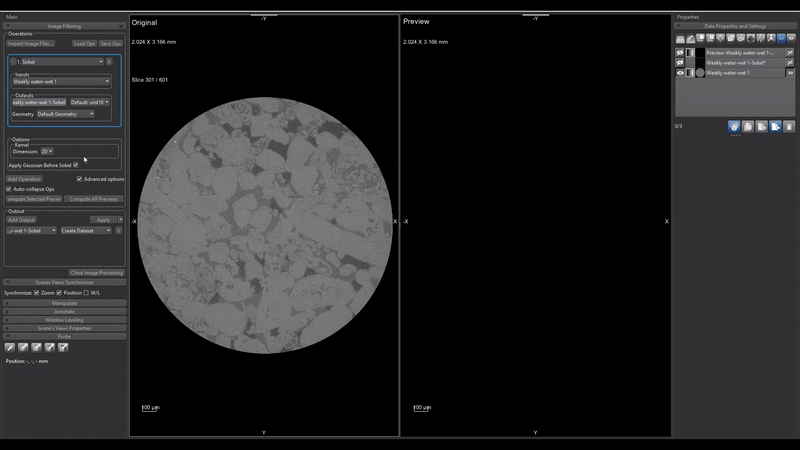
Task: Collapse the Sobel operation with minus button
Action: 13,62
